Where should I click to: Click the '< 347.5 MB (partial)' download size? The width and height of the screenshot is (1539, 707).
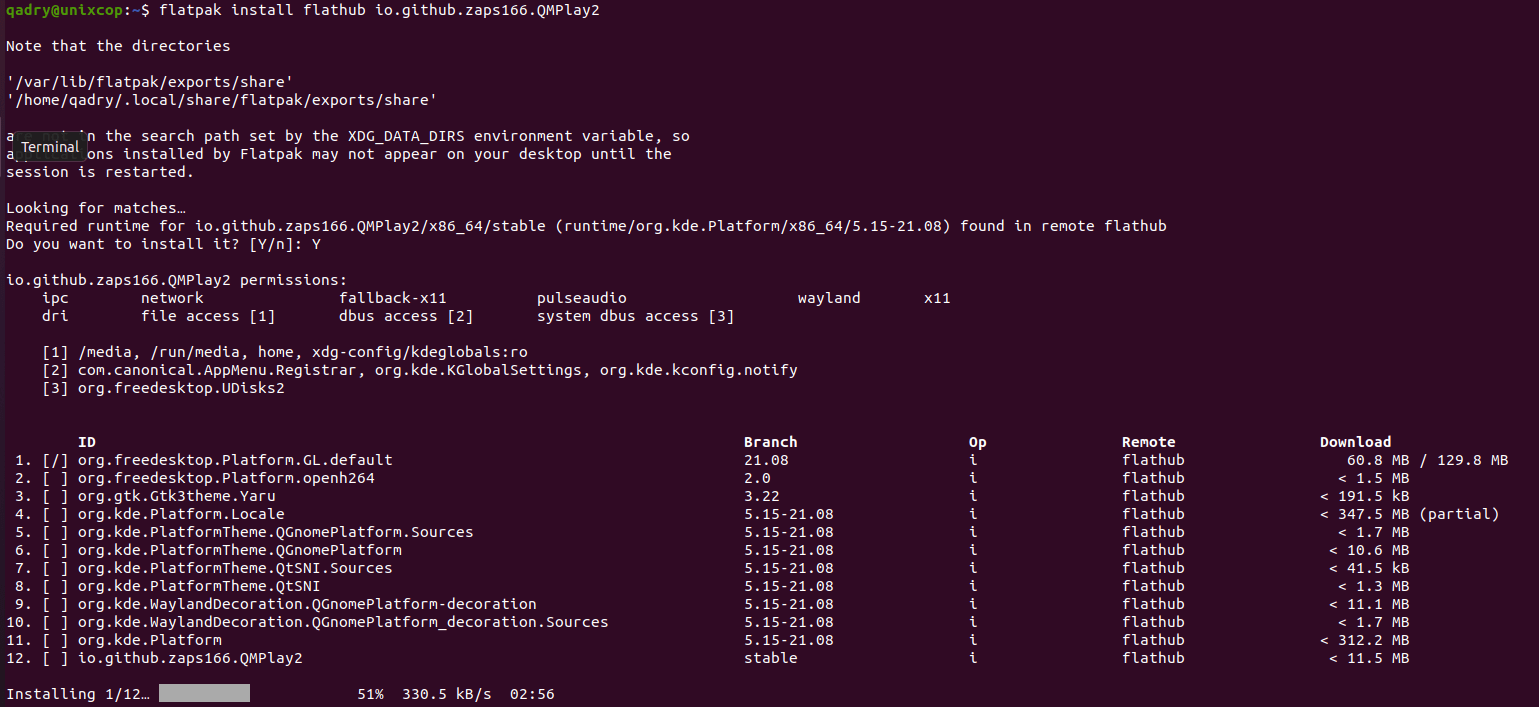click(1410, 514)
